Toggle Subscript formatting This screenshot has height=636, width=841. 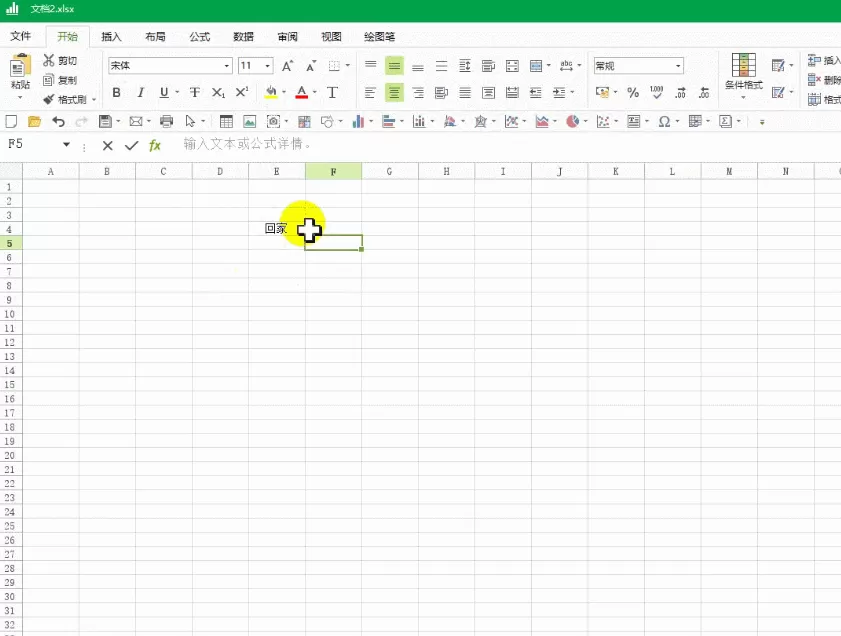pos(218,93)
